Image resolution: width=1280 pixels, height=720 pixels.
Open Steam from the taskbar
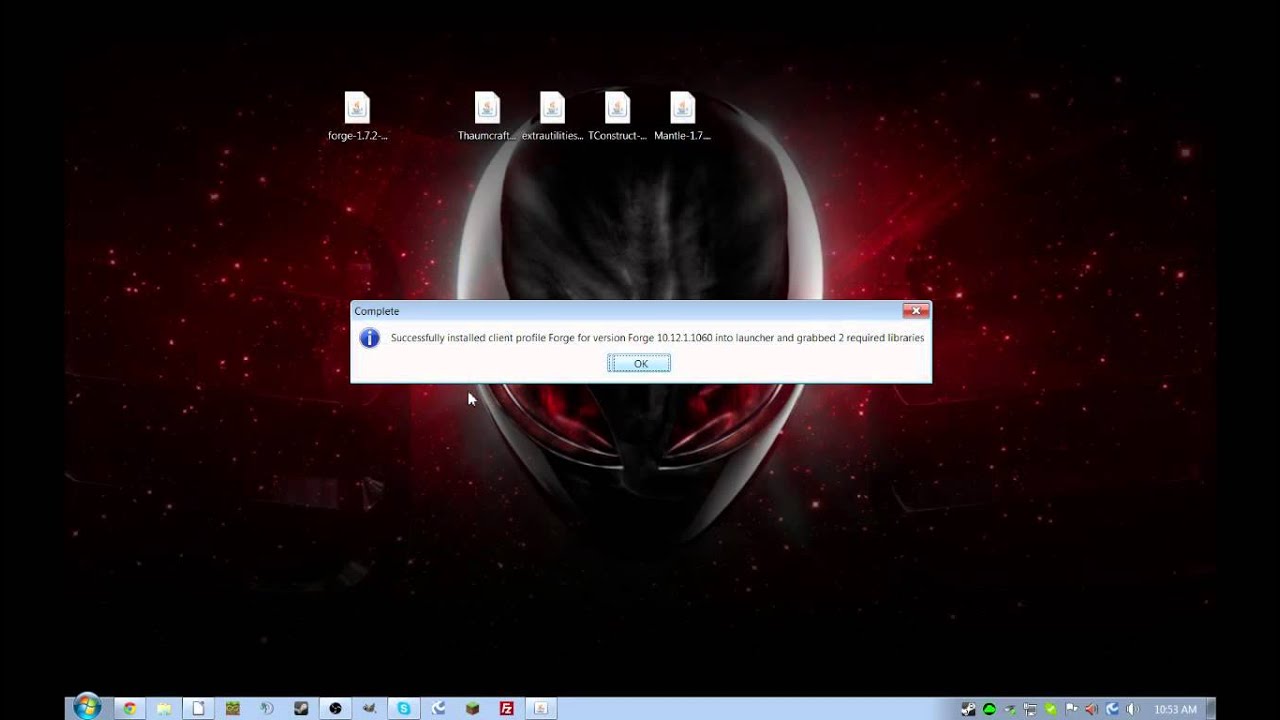tap(301, 708)
